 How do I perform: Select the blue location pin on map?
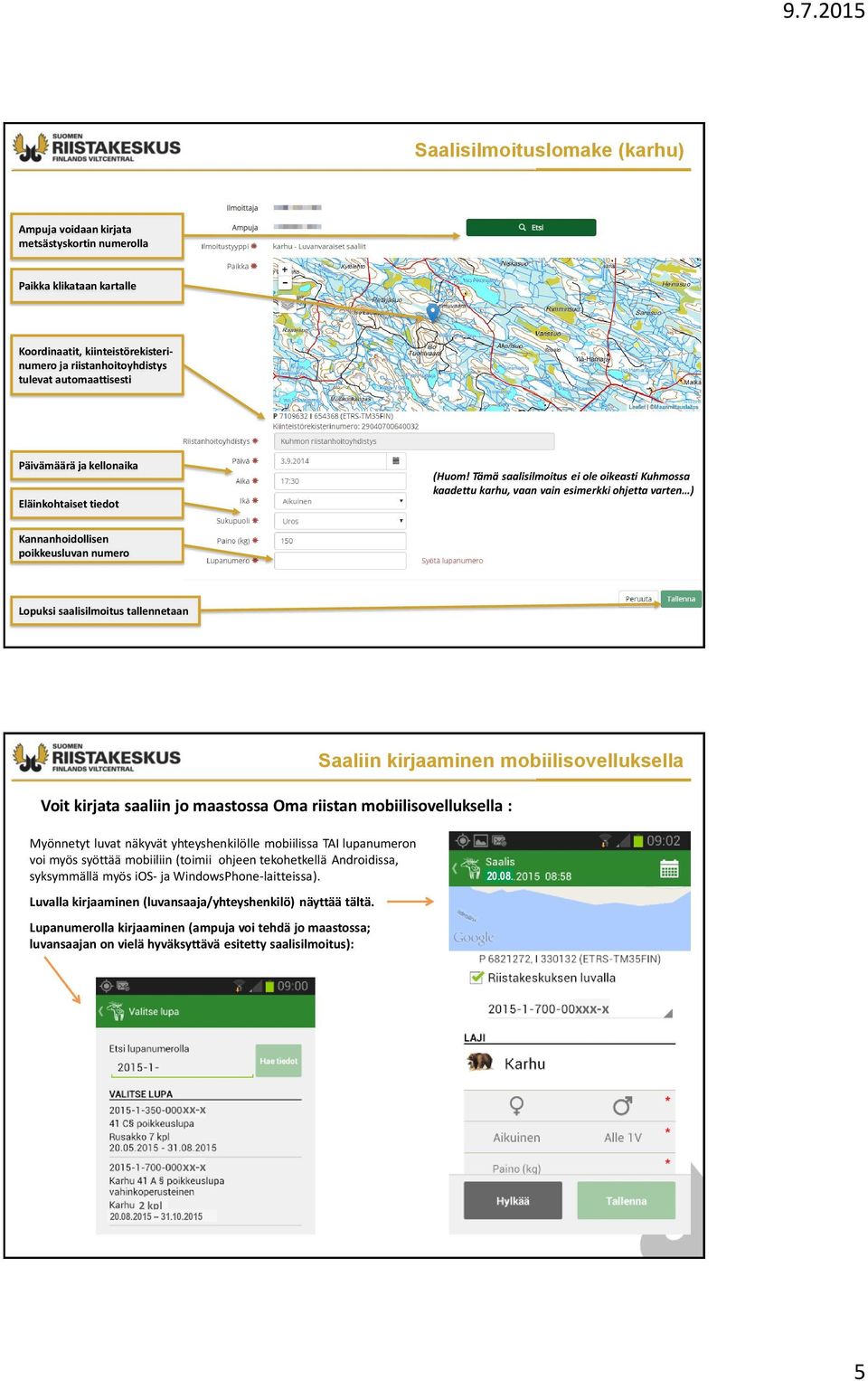[433, 312]
